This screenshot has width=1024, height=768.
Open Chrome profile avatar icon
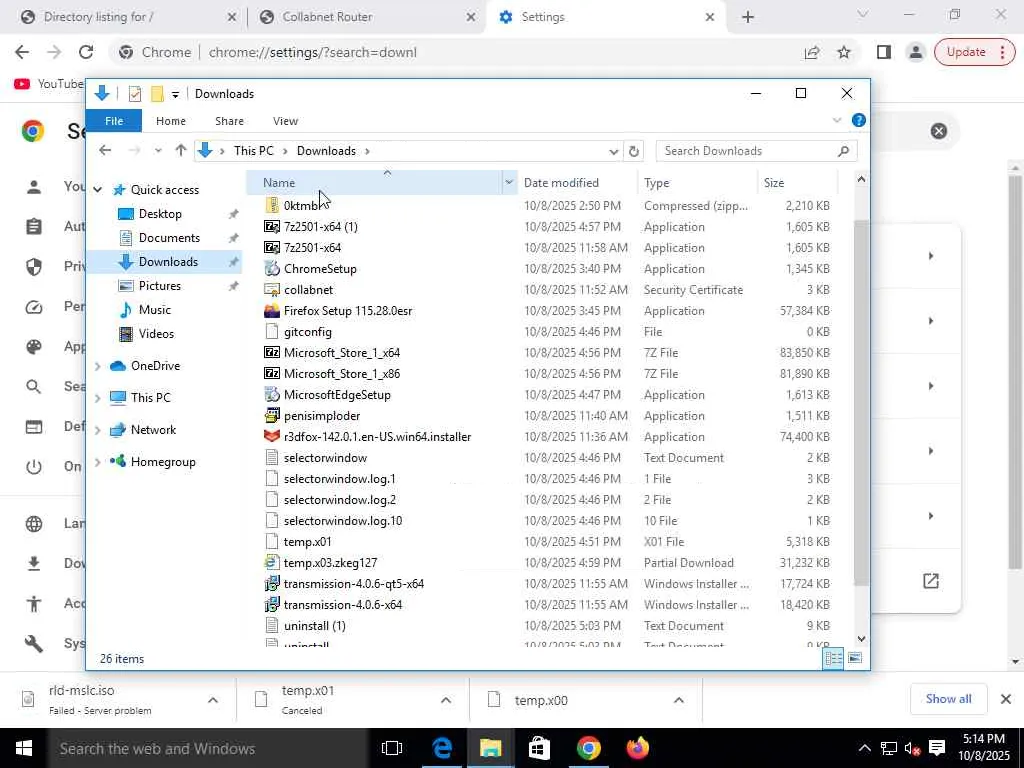point(916,52)
